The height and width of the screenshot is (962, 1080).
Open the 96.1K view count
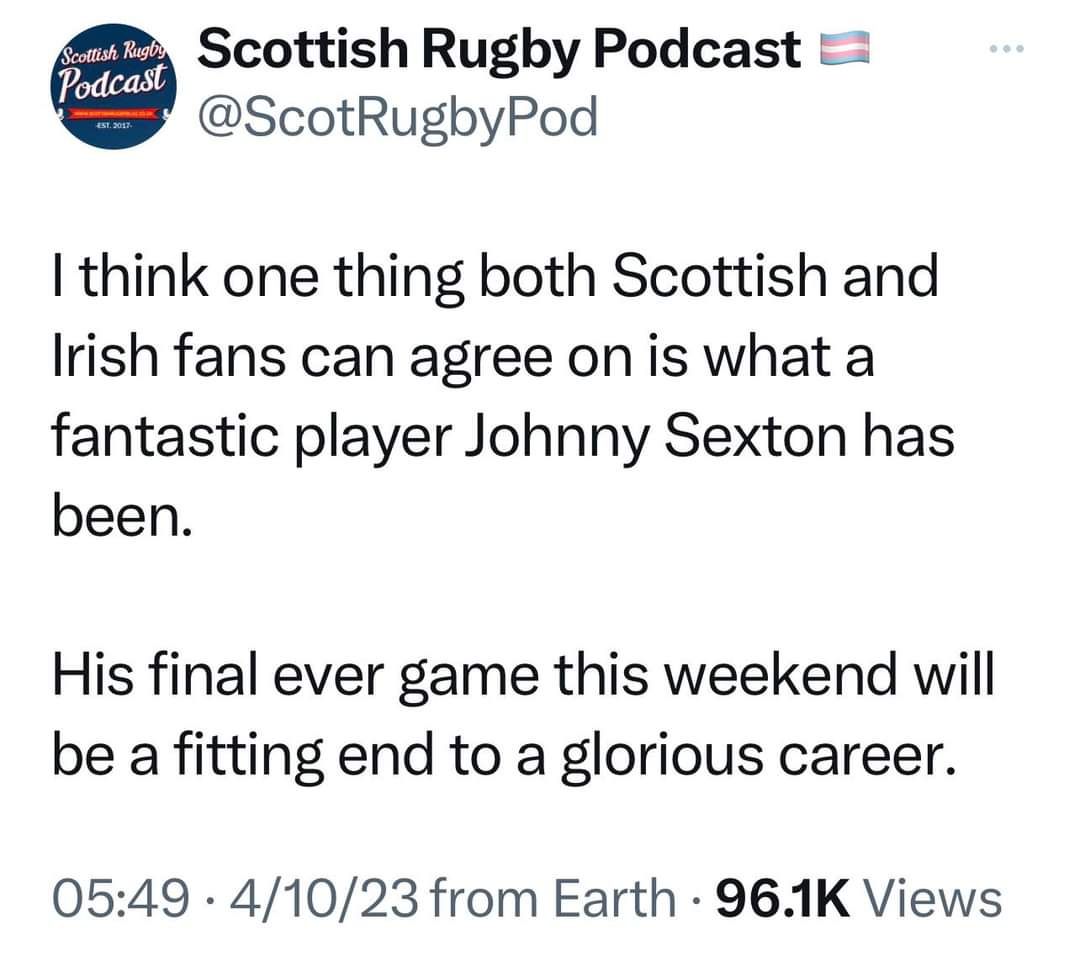(x=781, y=896)
